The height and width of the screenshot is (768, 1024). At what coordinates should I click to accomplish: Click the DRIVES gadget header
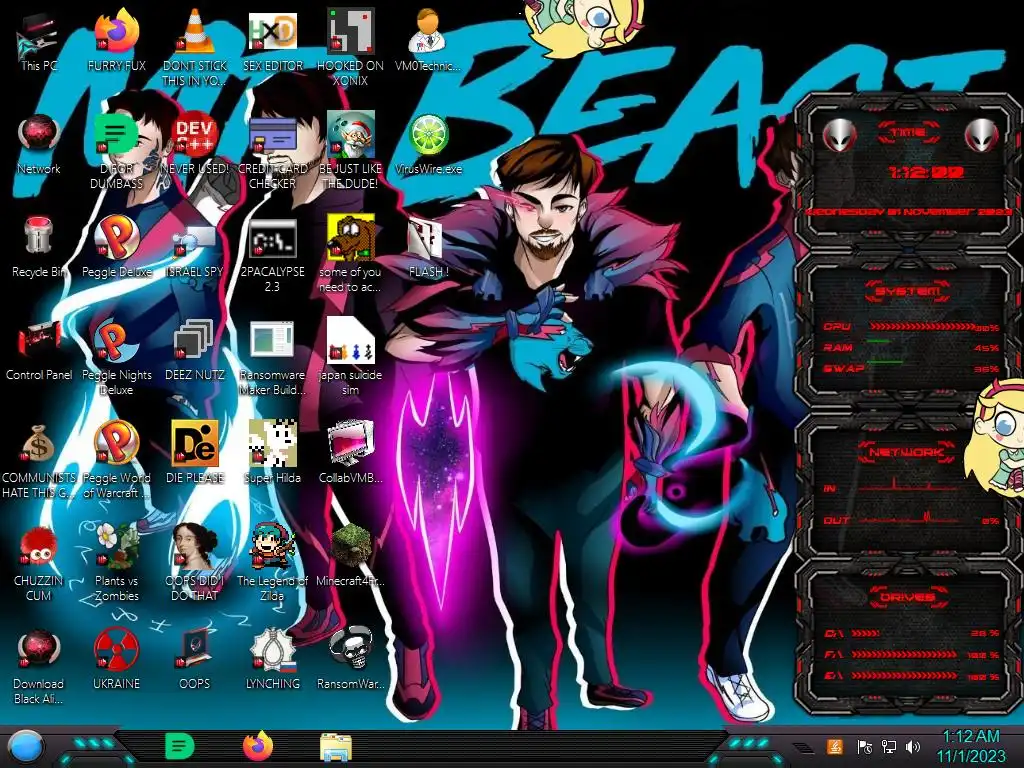tap(907, 597)
